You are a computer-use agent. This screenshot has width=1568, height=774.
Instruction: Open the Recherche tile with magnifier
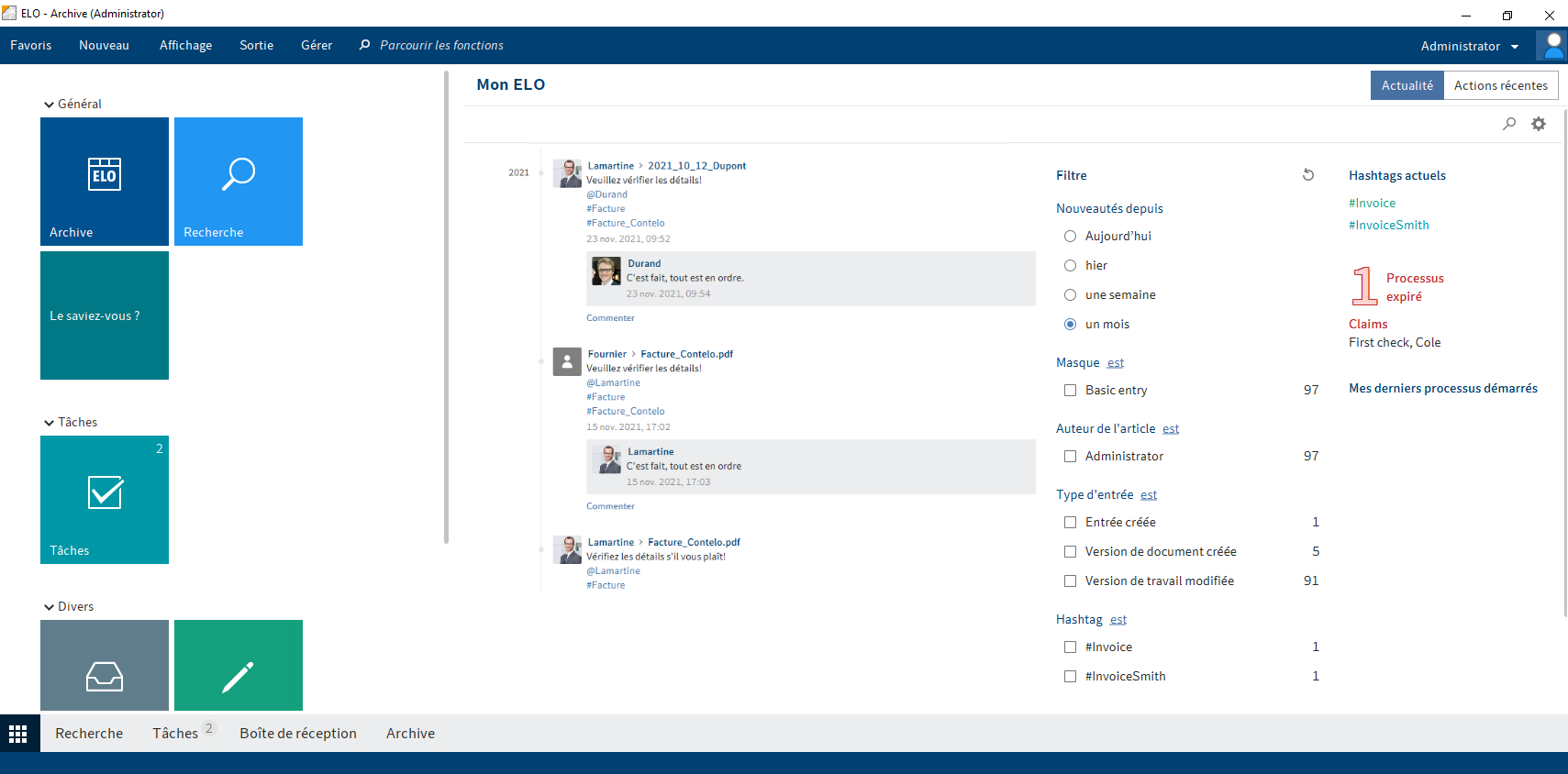coord(239,182)
